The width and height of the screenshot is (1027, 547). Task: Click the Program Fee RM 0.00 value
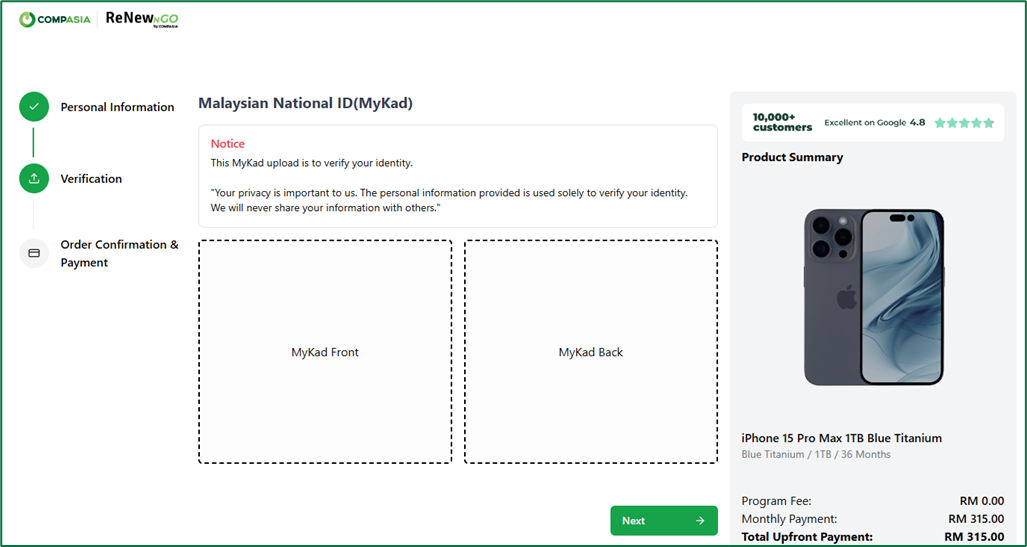point(982,501)
